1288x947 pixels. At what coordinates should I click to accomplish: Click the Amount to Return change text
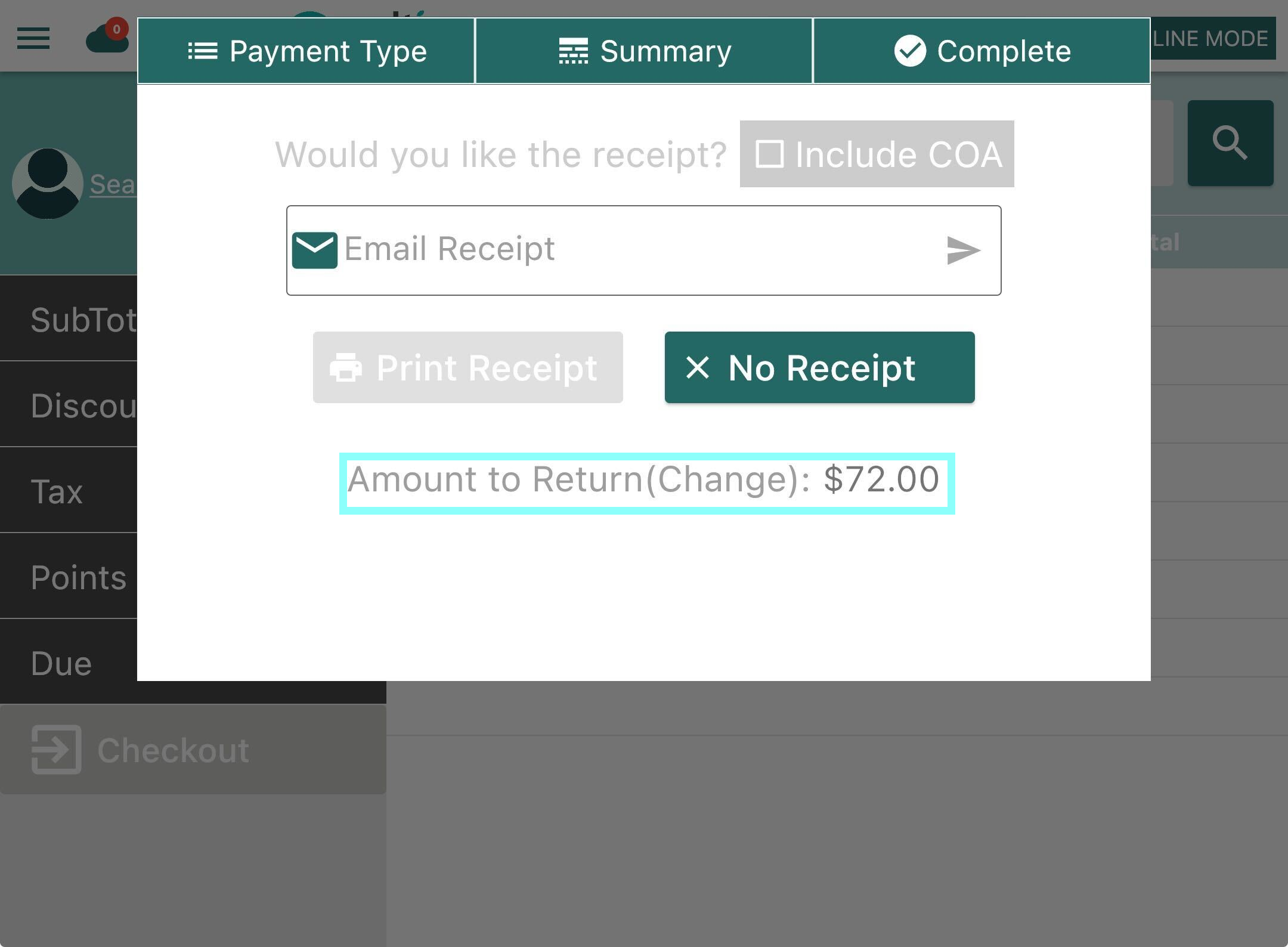point(643,479)
